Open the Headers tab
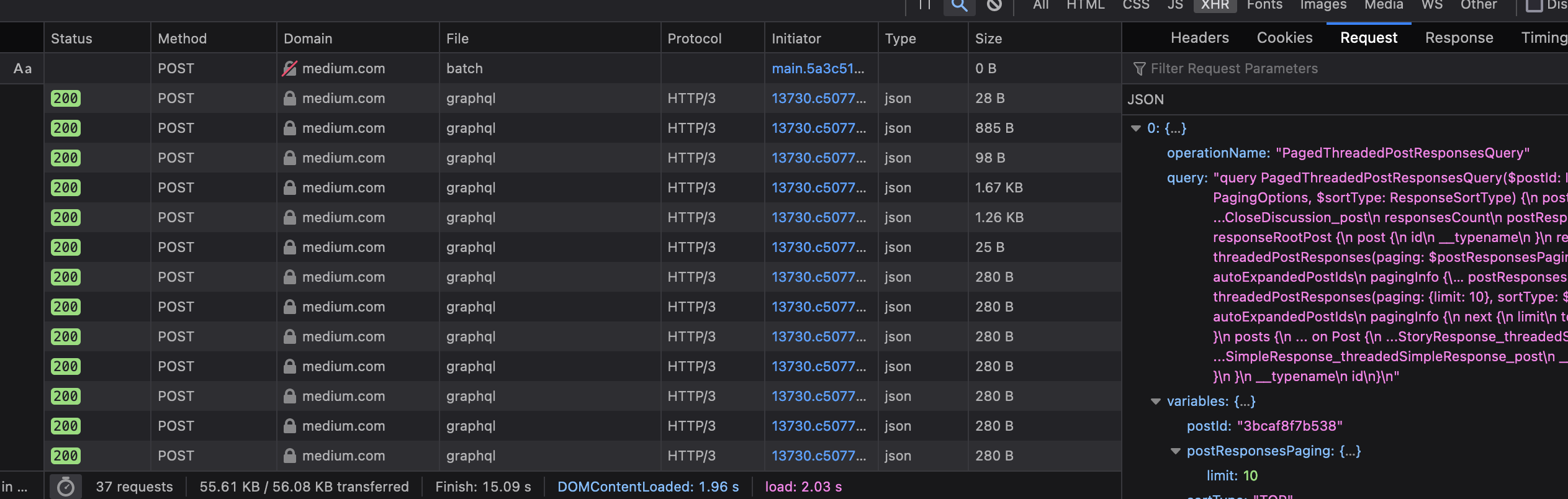1568x499 pixels. pos(1199,38)
